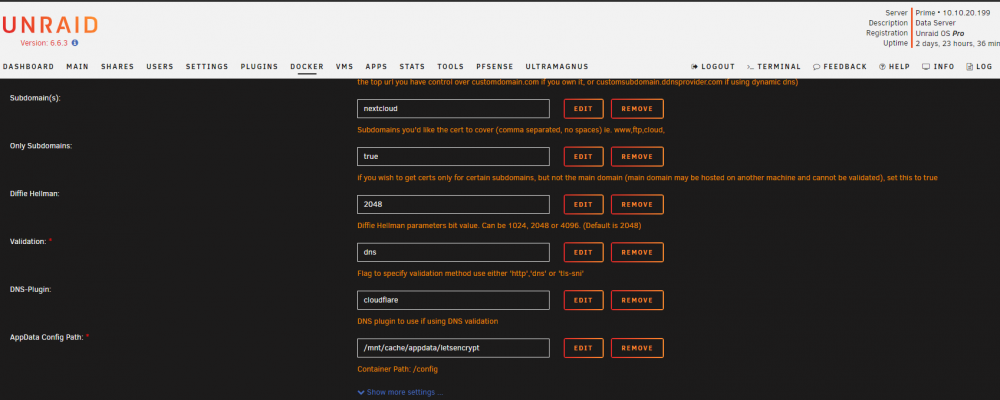Edit the Validation setting
The width and height of the screenshot is (1000, 400).
[584, 252]
